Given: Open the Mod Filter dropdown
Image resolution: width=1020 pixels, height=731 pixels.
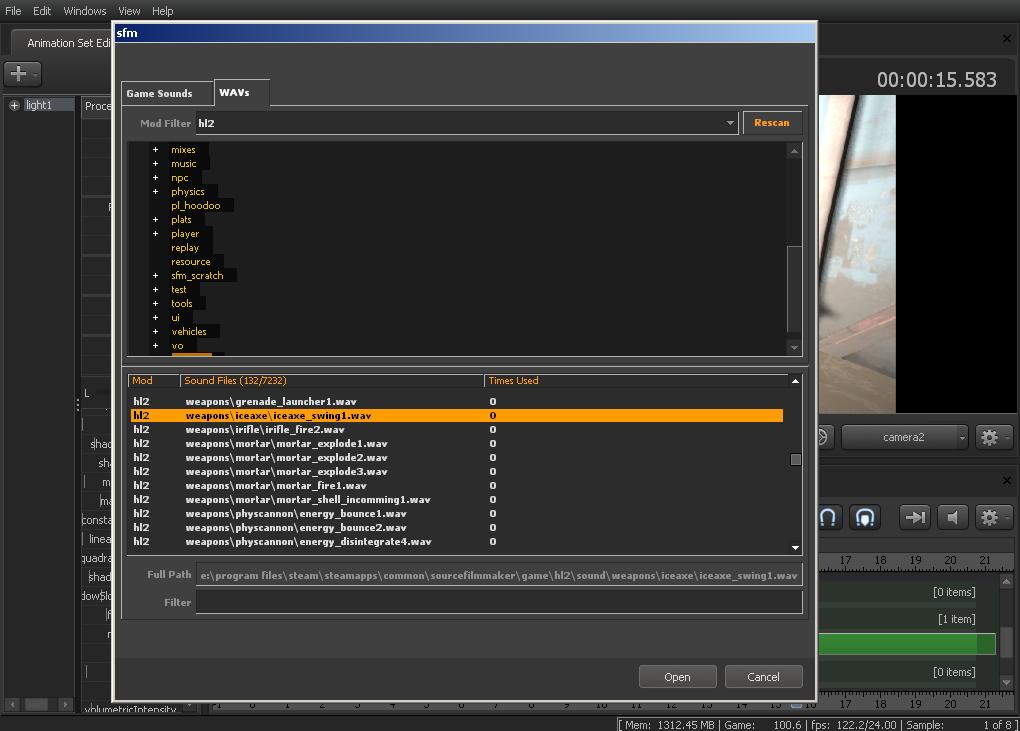Looking at the screenshot, I should coord(730,123).
